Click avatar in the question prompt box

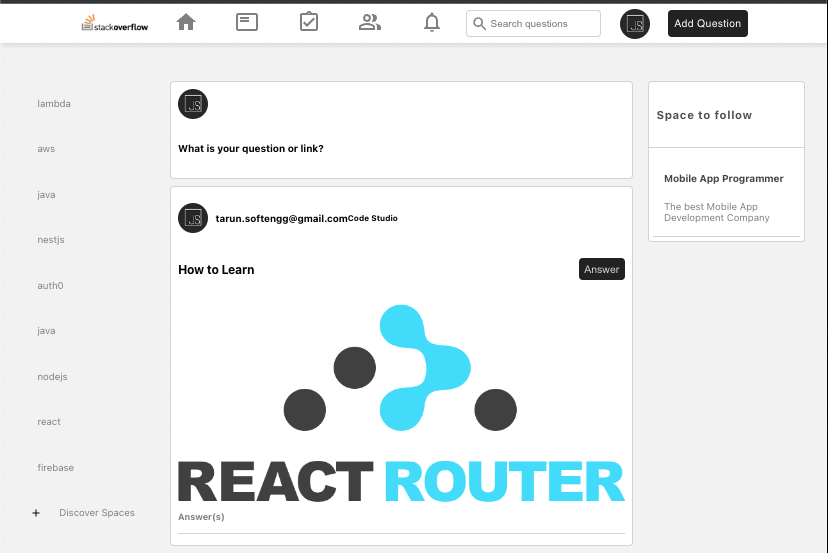tap(193, 104)
